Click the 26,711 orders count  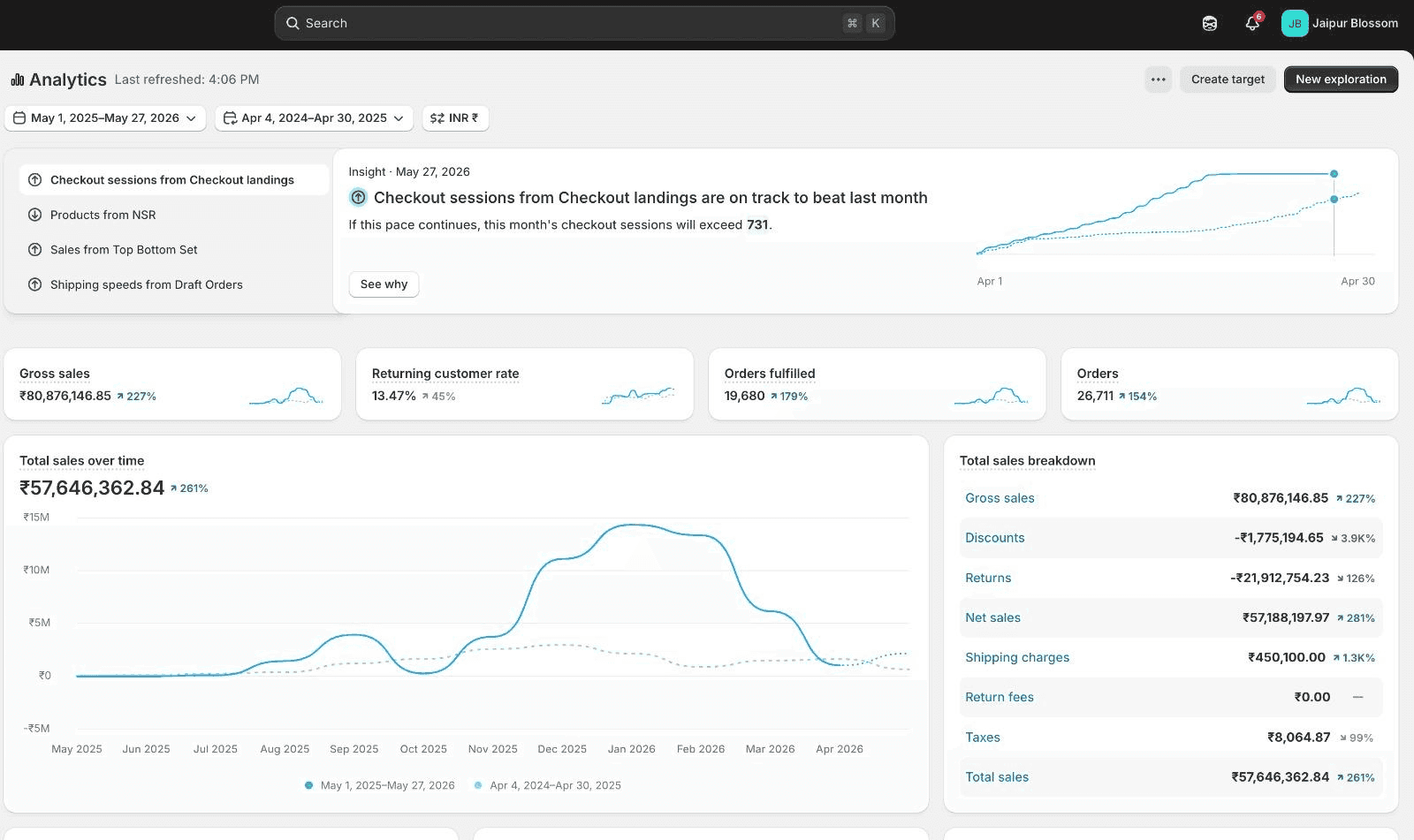click(1096, 396)
